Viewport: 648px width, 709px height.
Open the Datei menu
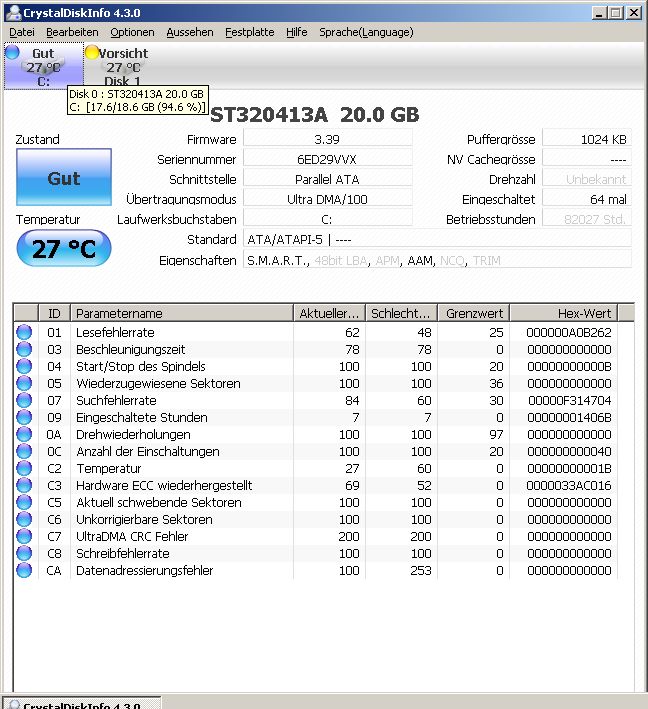[x=21, y=32]
